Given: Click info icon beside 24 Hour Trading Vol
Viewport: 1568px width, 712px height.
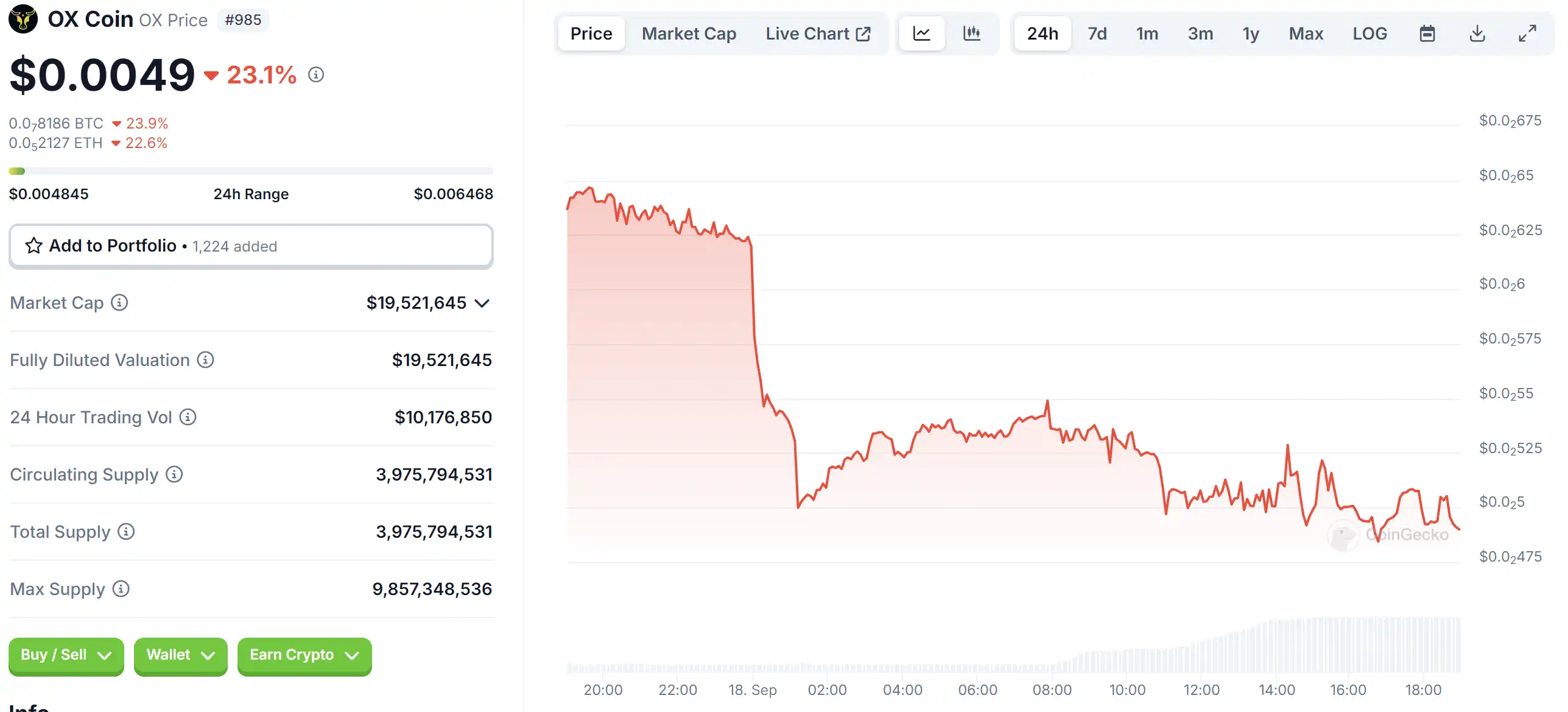Looking at the screenshot, I should tap(188, 417).
